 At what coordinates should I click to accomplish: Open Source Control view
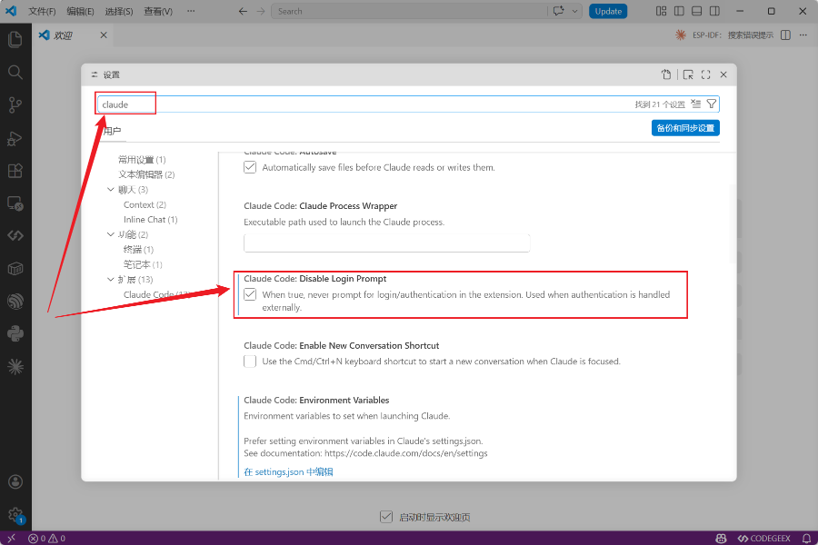pos(15,105)
